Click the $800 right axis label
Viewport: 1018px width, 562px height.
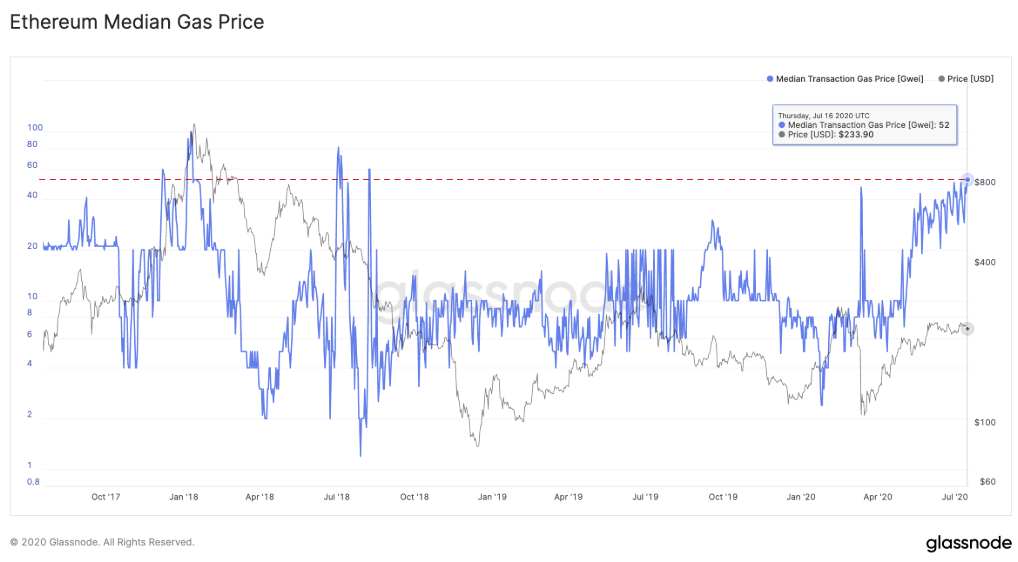[x=984, y=182]
